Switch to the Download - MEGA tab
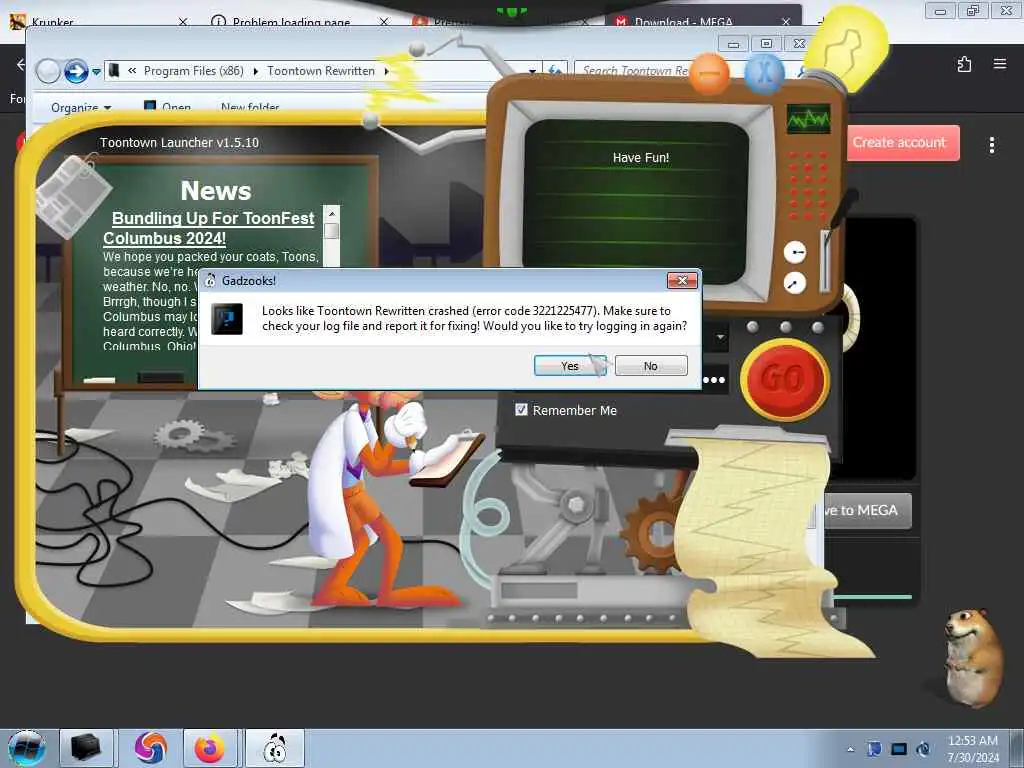Image resolution: width=1024 pixels, height=768 pixels. (x=683, y=22)
